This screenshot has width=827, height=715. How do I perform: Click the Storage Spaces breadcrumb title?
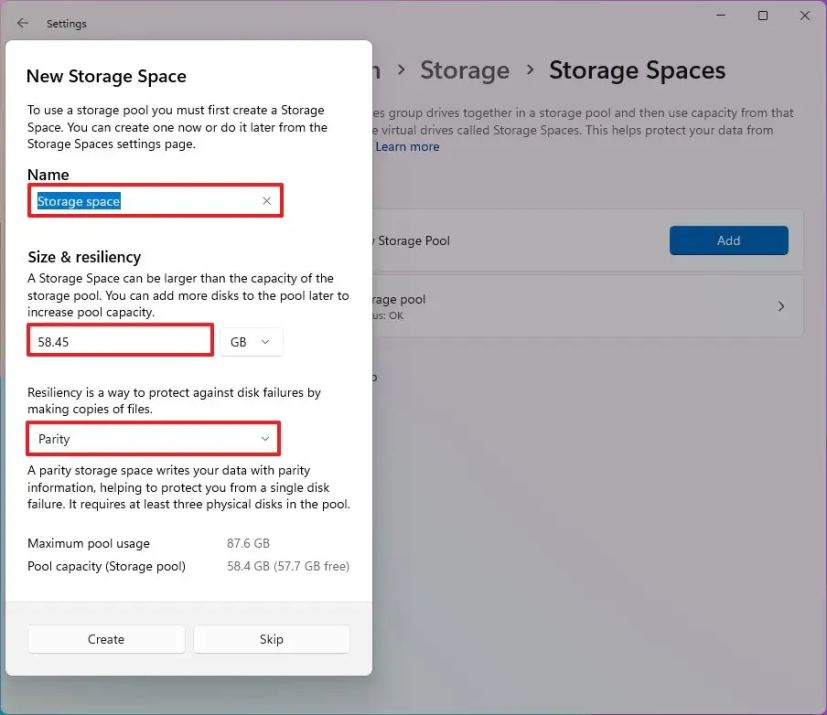(x=637, y=71)
